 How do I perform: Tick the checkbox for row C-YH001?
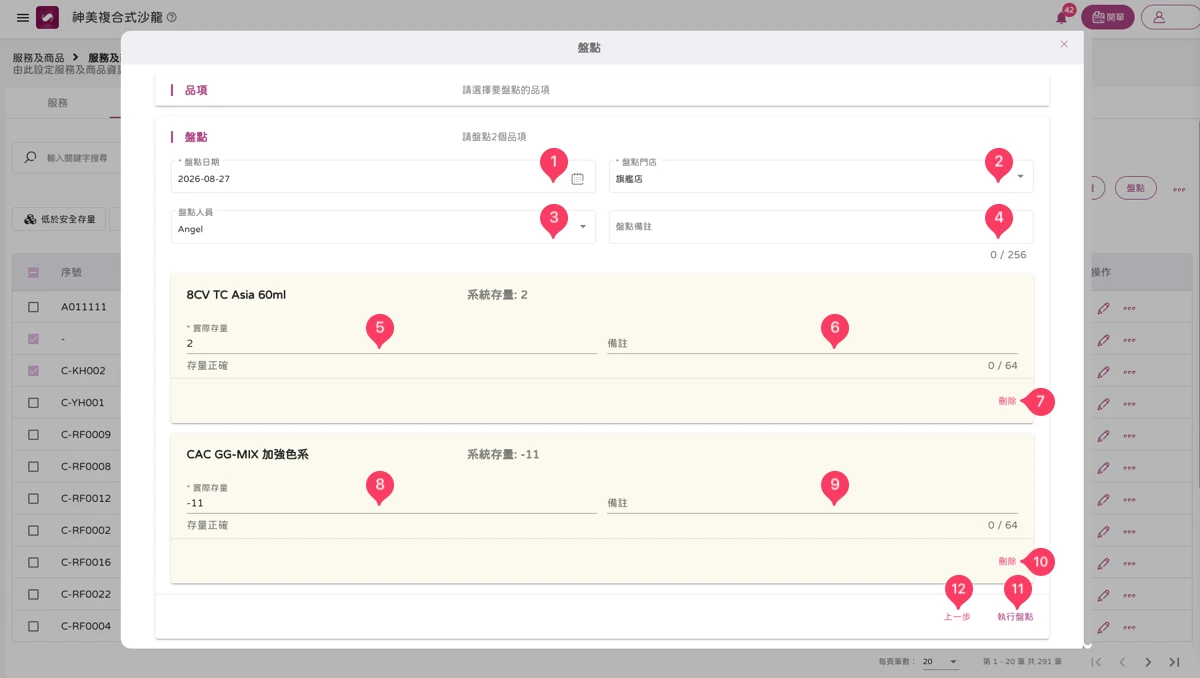click(x=33, y=403)
